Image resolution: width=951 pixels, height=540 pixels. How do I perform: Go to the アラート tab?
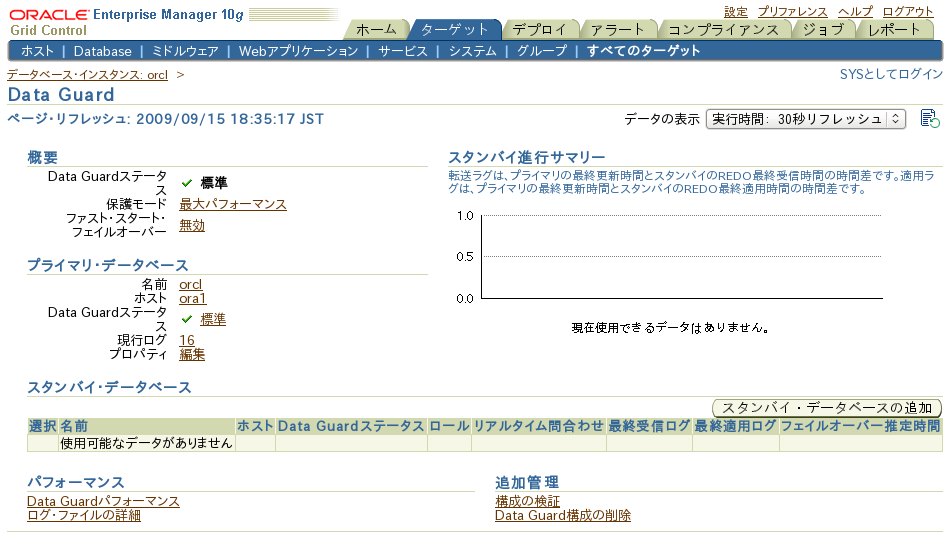pyautogui.click(x=617, y=30)
